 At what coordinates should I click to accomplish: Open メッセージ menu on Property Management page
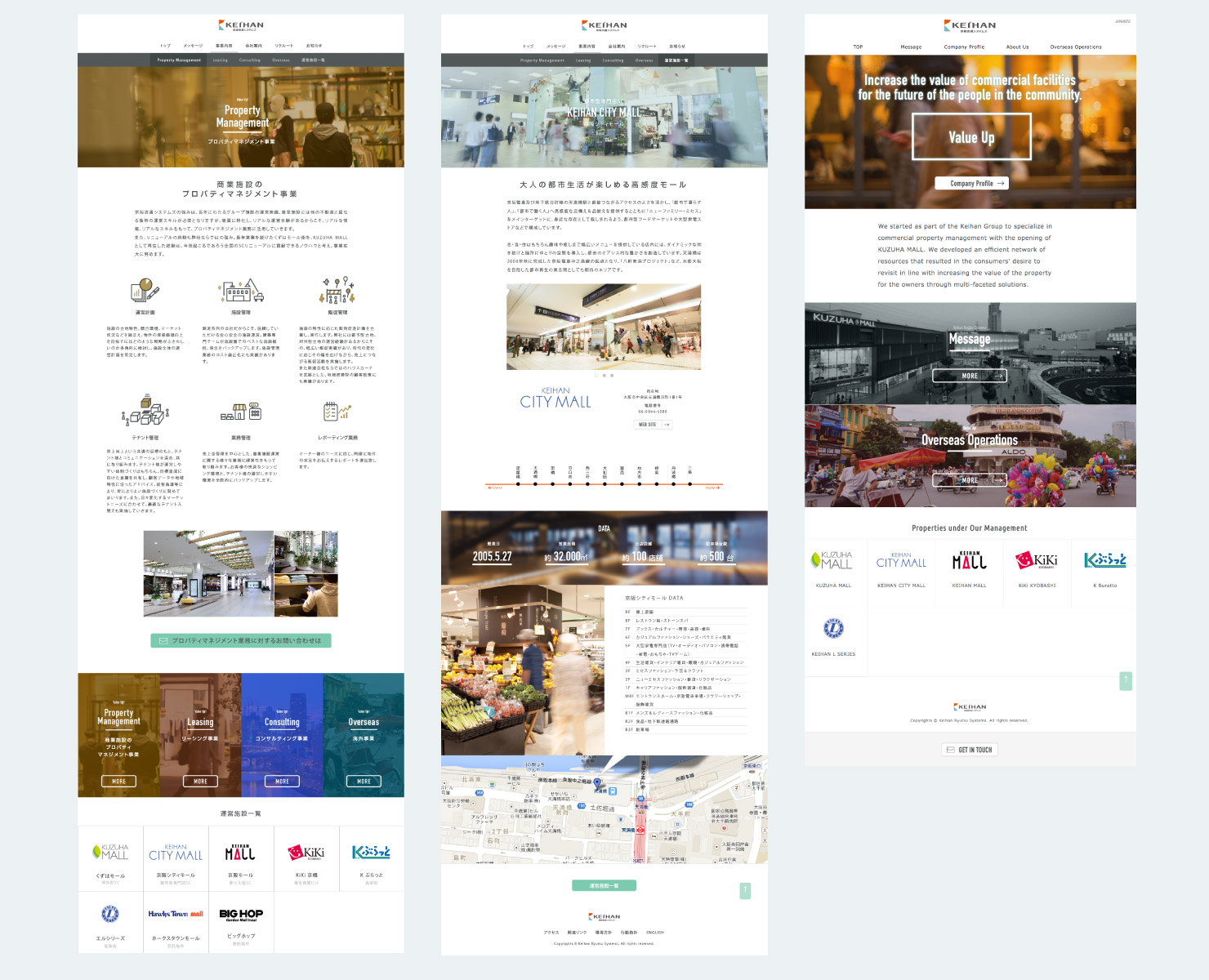193,46
